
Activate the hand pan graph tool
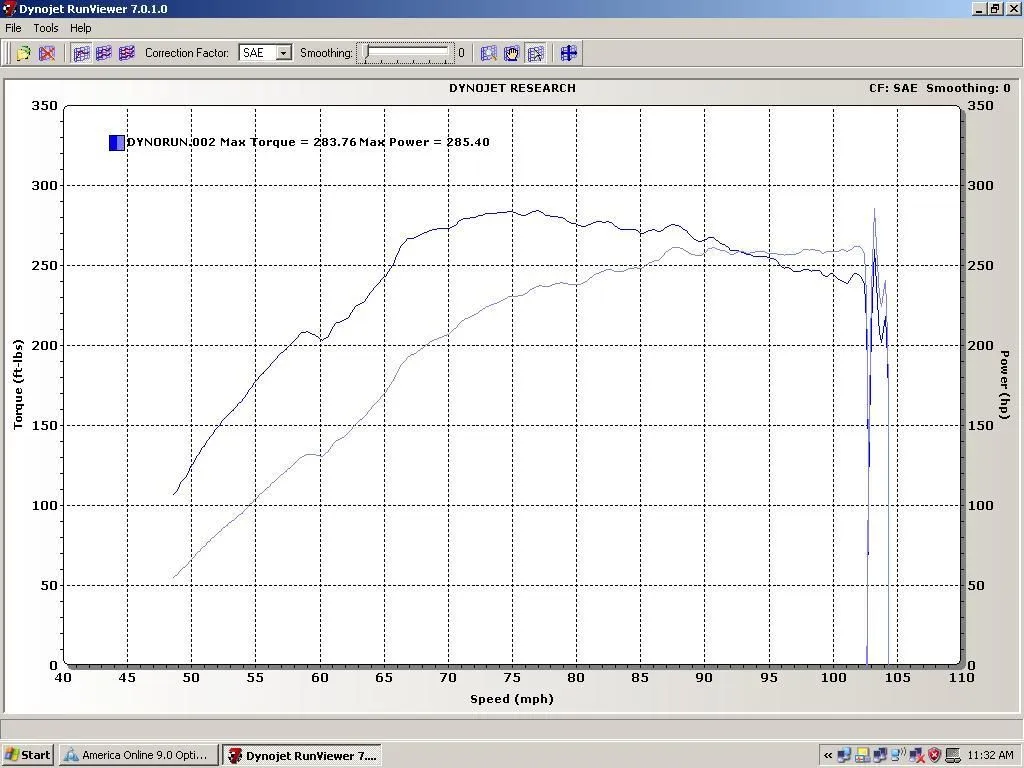click(511, 53)
